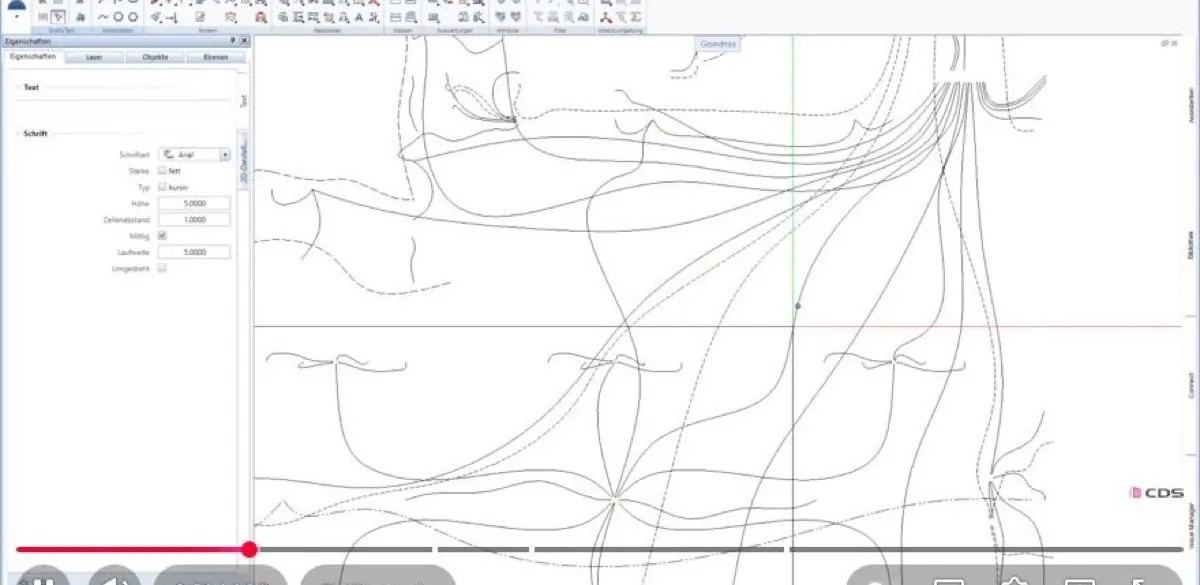Switch to the Eigenschaften tab
The height and width of the screenshot is (585, 1200).
tap(31, 57)
